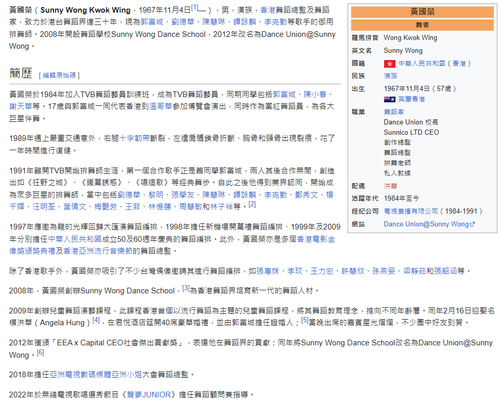Click the 簡歷 section heading
Screen dimensions: 500x408
click(21, 73)
